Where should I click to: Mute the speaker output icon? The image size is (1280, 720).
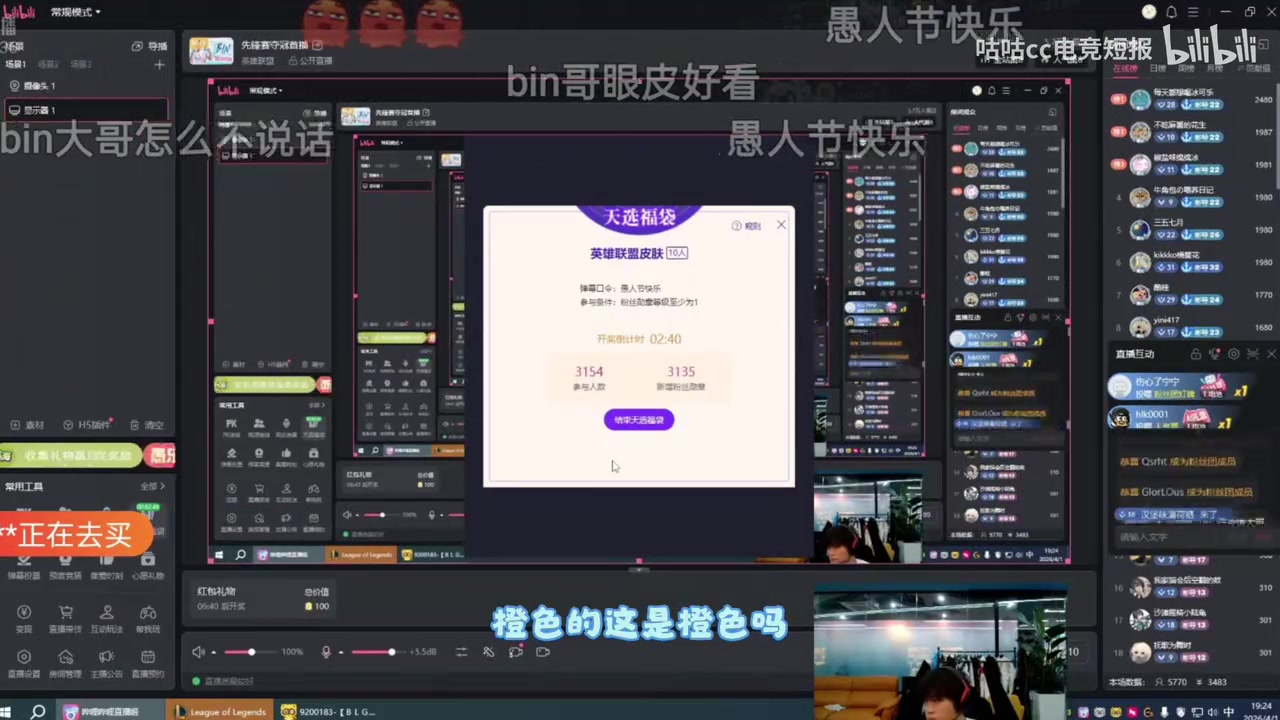tap(198, 652)
